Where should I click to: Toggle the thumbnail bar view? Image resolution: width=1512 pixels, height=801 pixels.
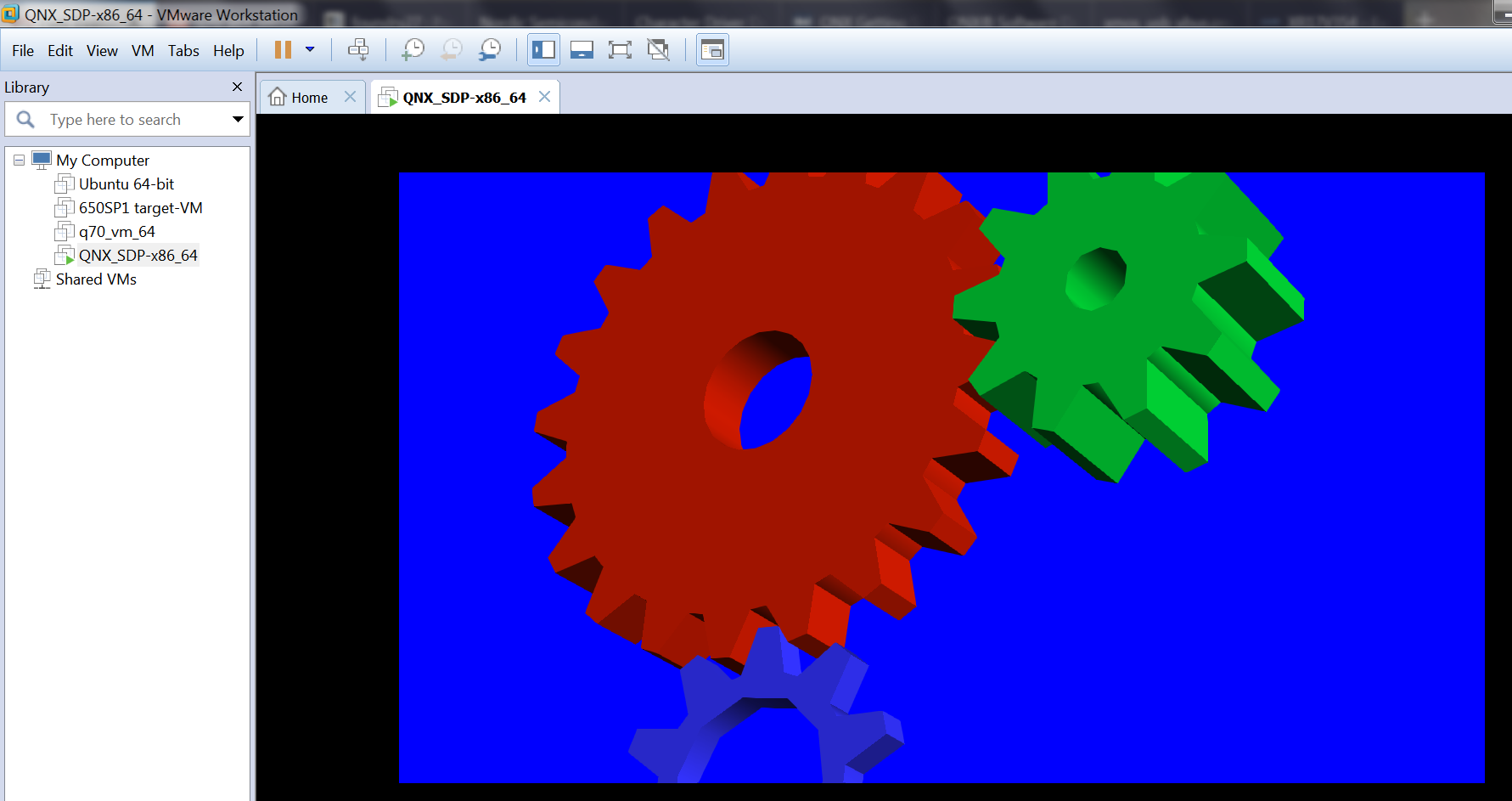pos(582,50)
